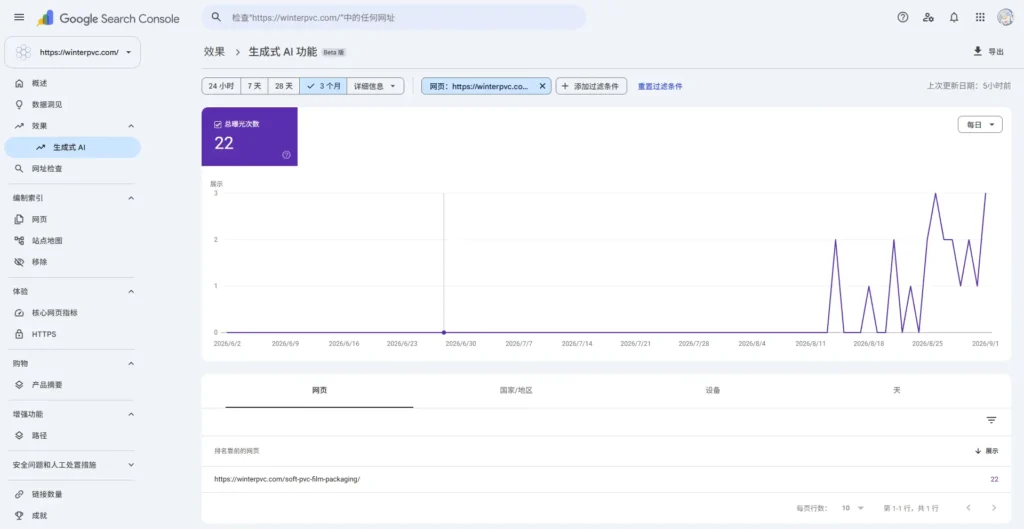Select the 24 小时 date range

pos(221,86)
